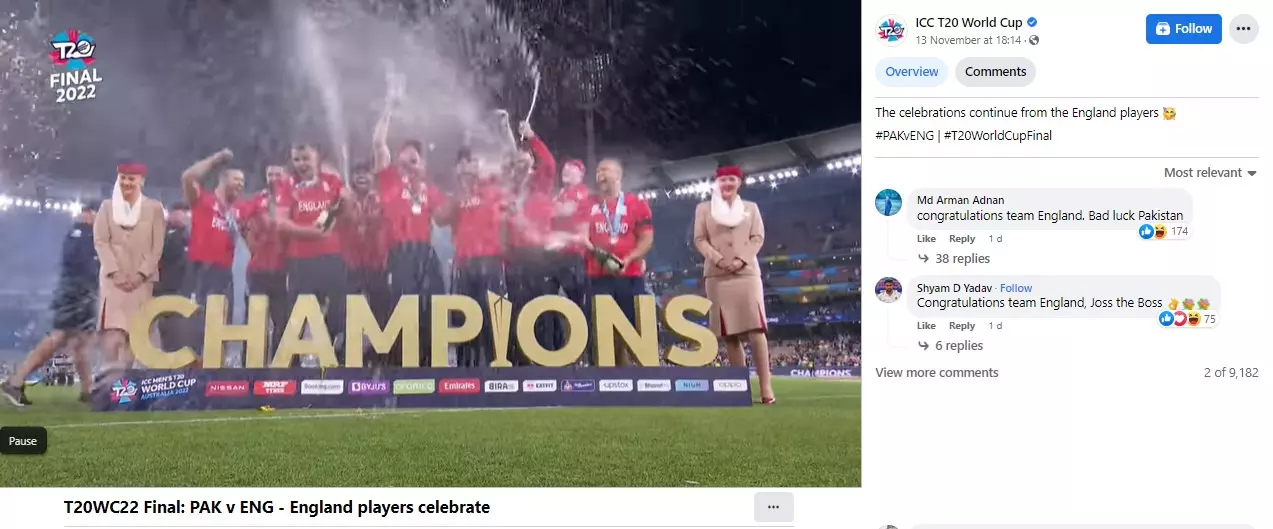Expand the 38 replies thread
This screenshot has height=529, width=1273.
953,259
